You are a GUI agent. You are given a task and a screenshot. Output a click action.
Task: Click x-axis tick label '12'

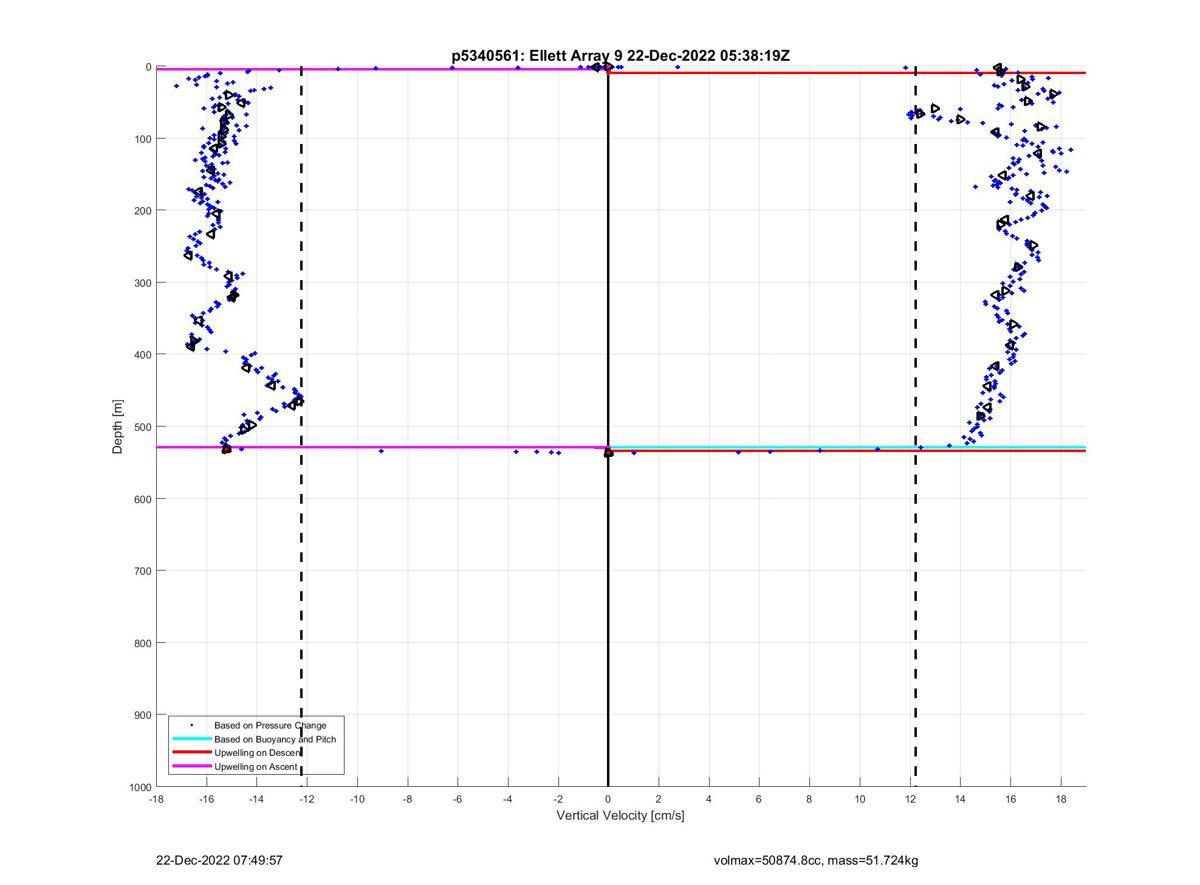(x=910, y=799)
